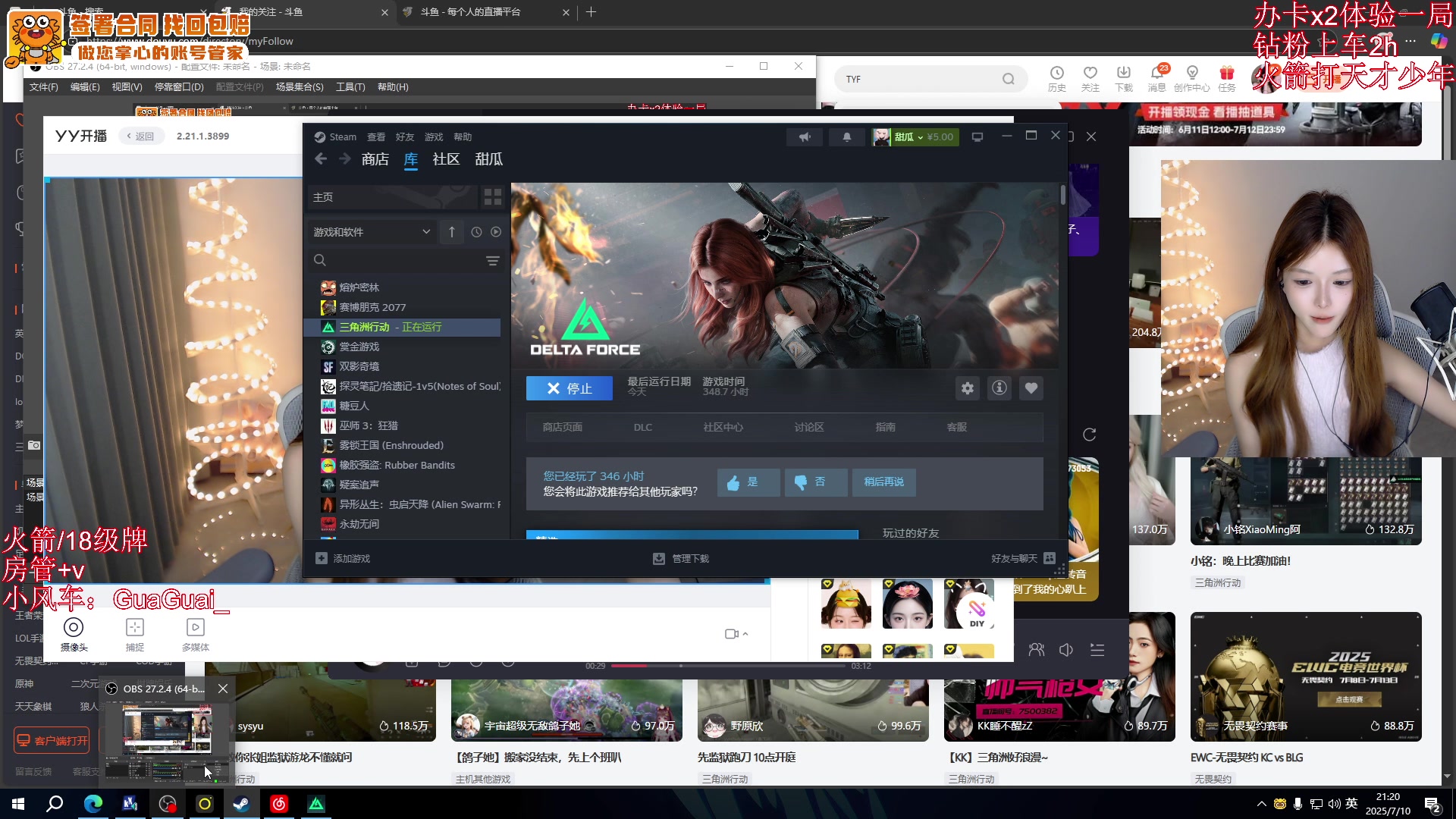Click 是 to recommend the game
This screenshot has height=819, width=1456.
[x=748, y=482]
